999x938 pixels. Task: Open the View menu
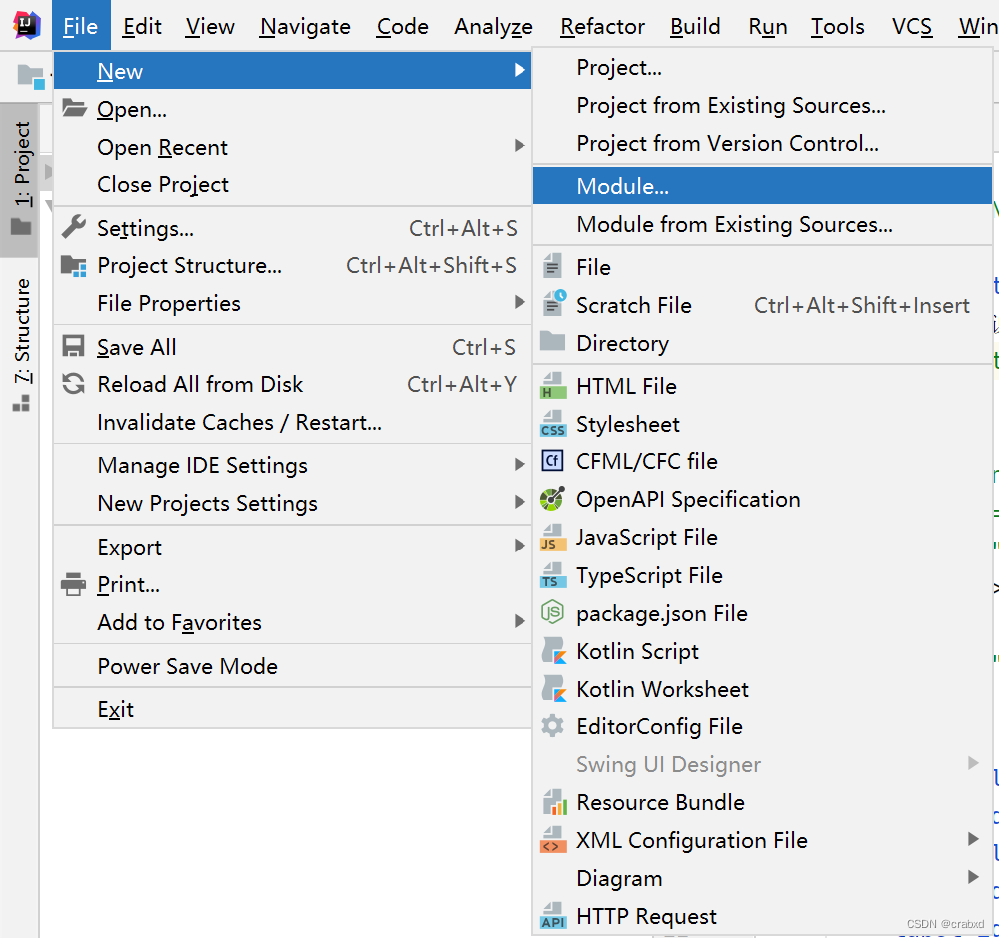[210, 26]
